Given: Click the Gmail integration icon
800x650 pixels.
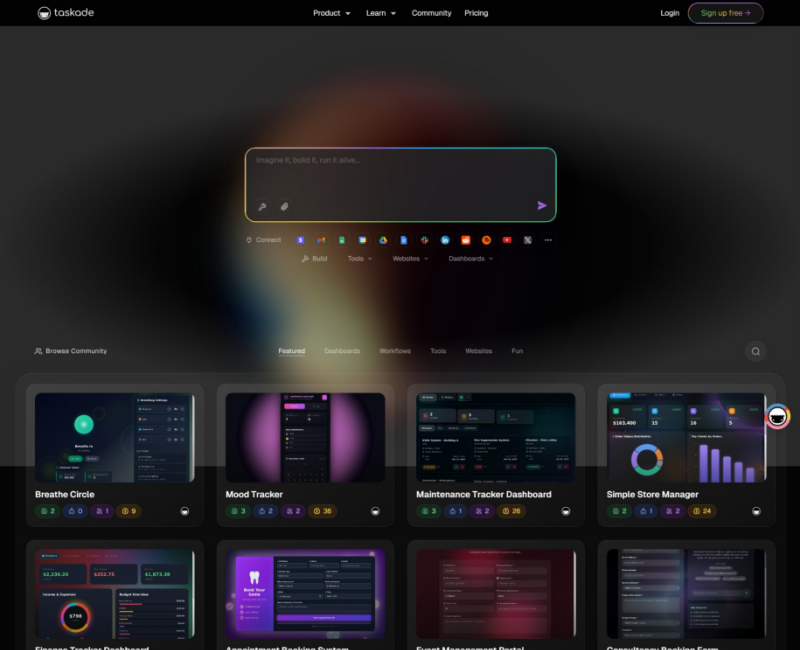Looking at the screenshot, I should [x=321, y=240].
